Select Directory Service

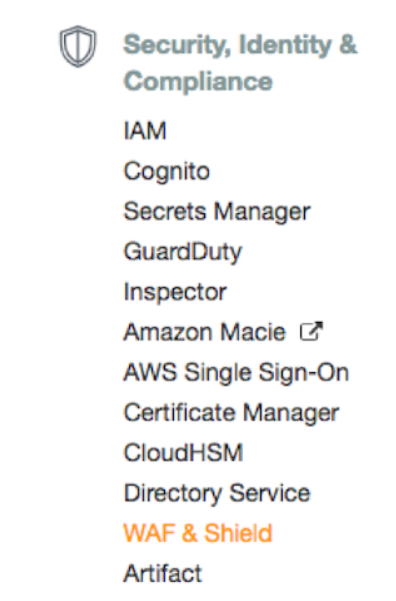pyautogui.click(x=217, y=493)
